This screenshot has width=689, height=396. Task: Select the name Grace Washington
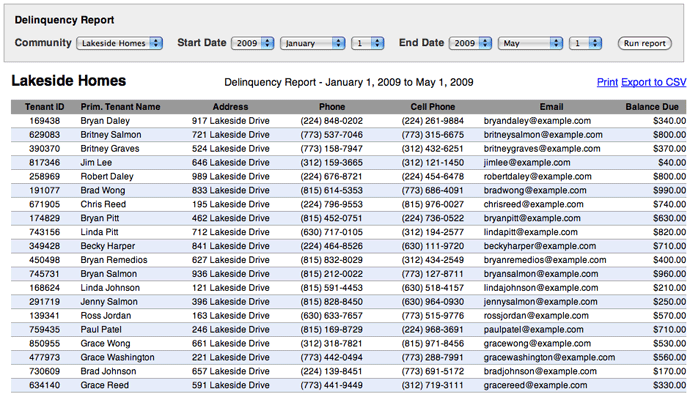pos(117,357)
